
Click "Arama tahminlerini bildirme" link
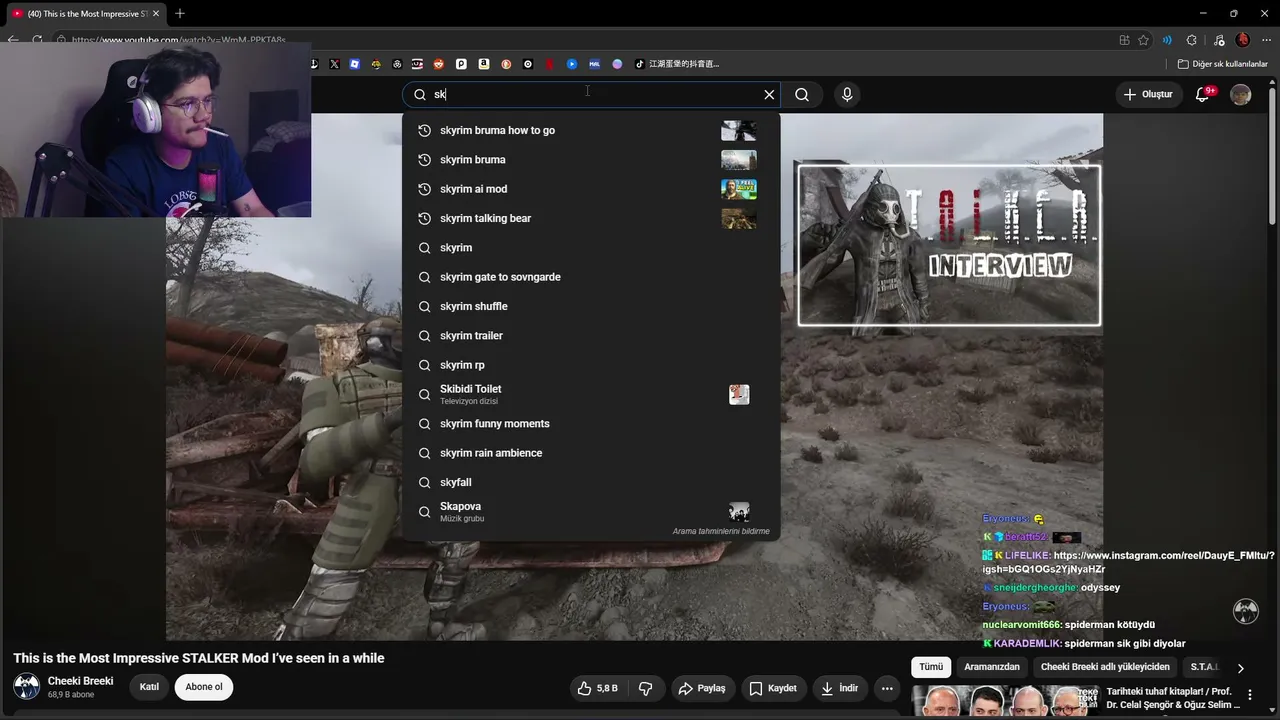(721, 531)
